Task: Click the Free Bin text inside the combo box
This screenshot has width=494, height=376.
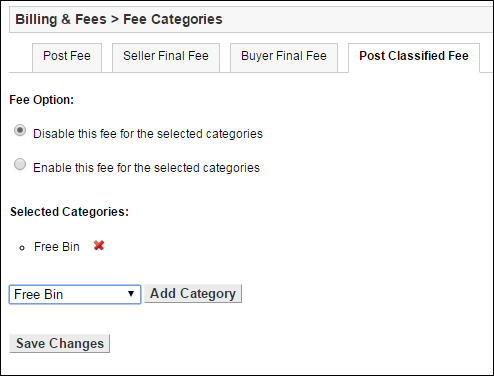Action: click(38, 295)
